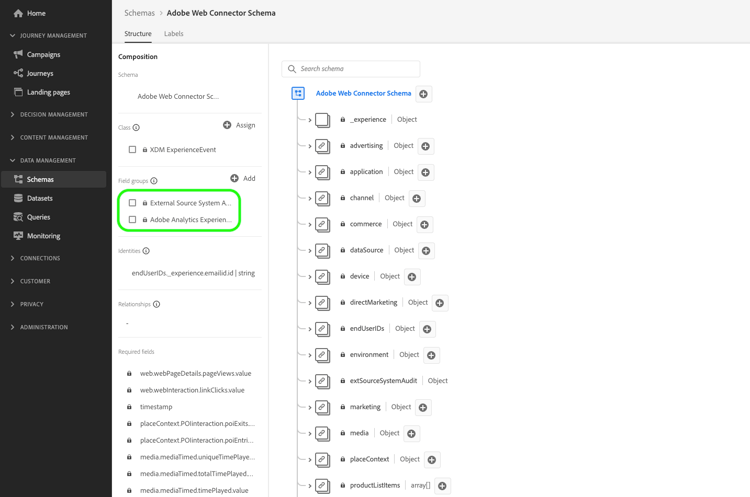
Task: Click the plus icon on the endUserIDs row
Action: [x=427, y=329]
